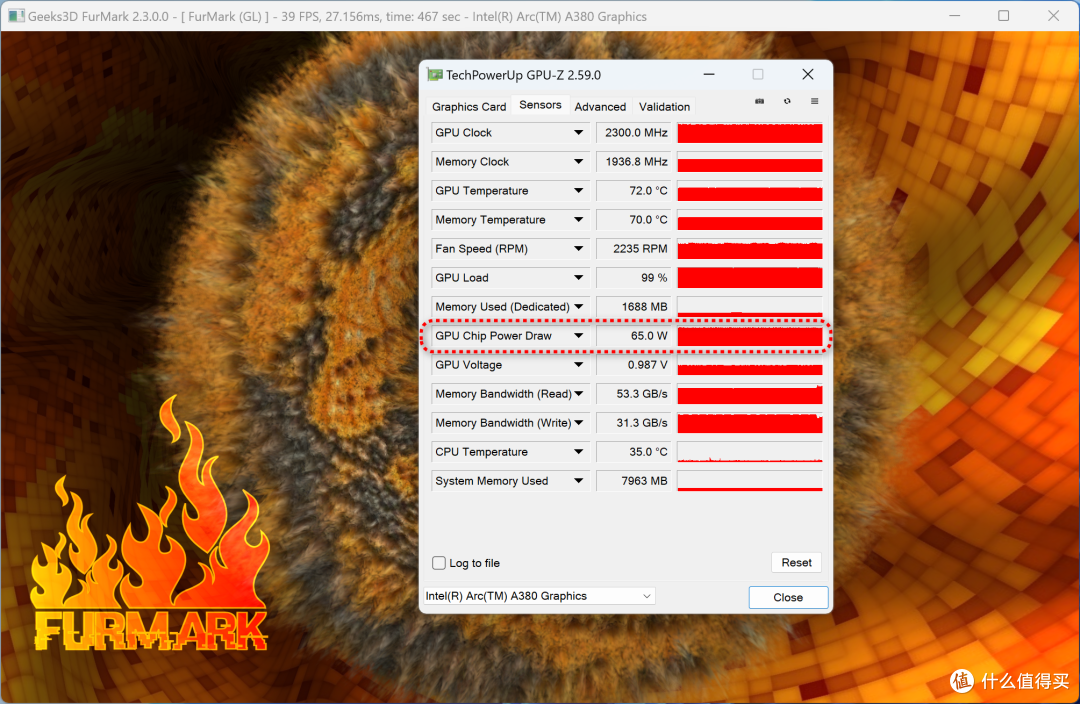Maximize the FurMark window
The width and height of the screenshot is (1080, 704).
(1004, 16)
